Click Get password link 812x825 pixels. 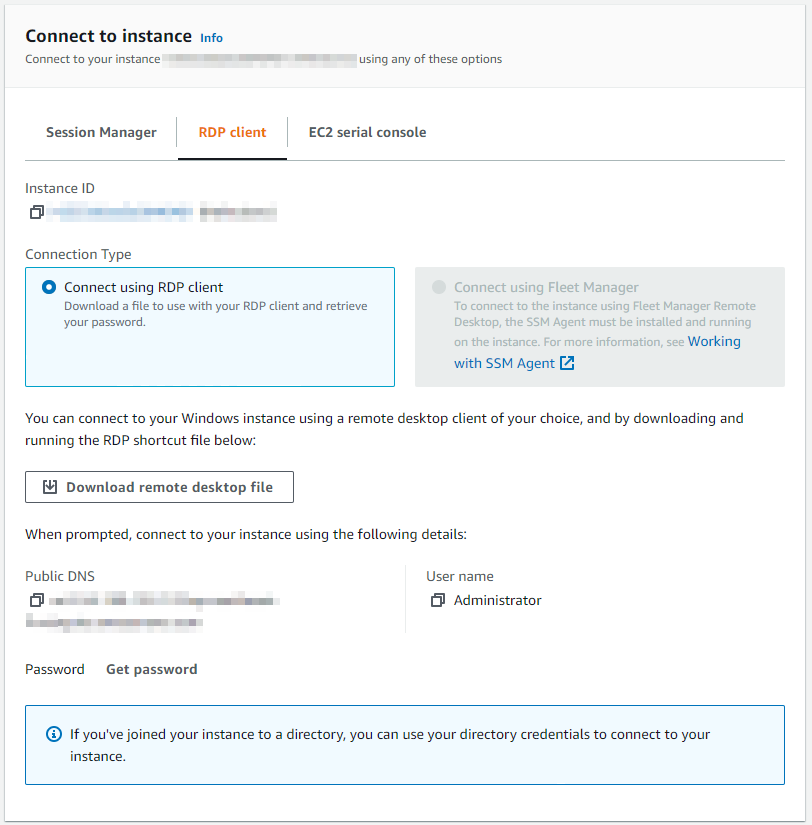pyautogui.click(x=152, y=669)
